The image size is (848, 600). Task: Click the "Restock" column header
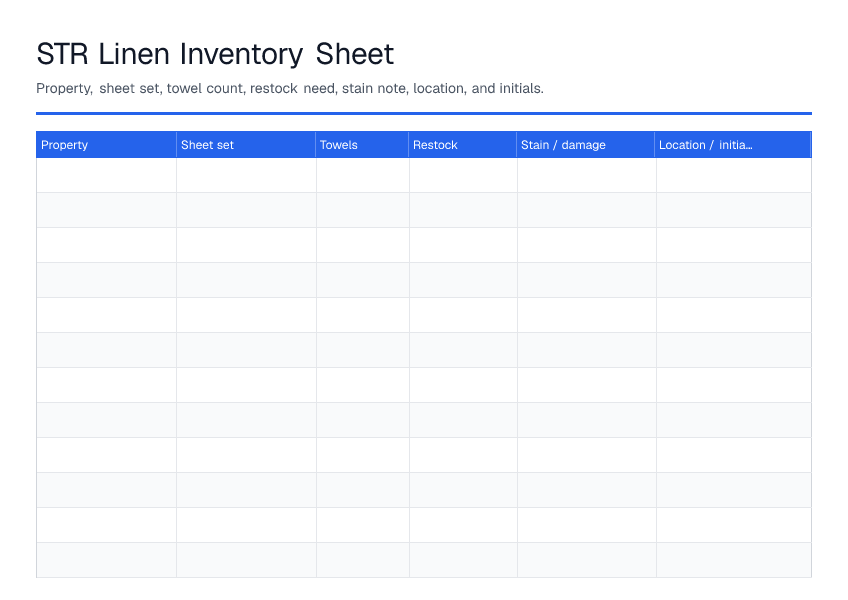[x=462, y=145]
